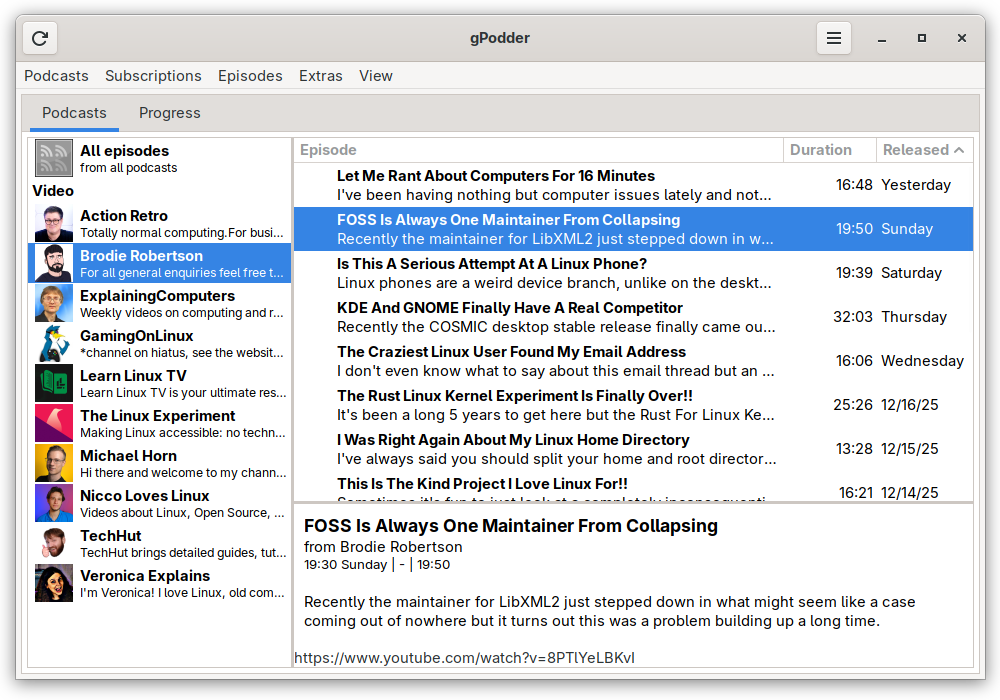Select episode 'The Craziest Linux User'
1000x700 pixels.
(633, 361)
